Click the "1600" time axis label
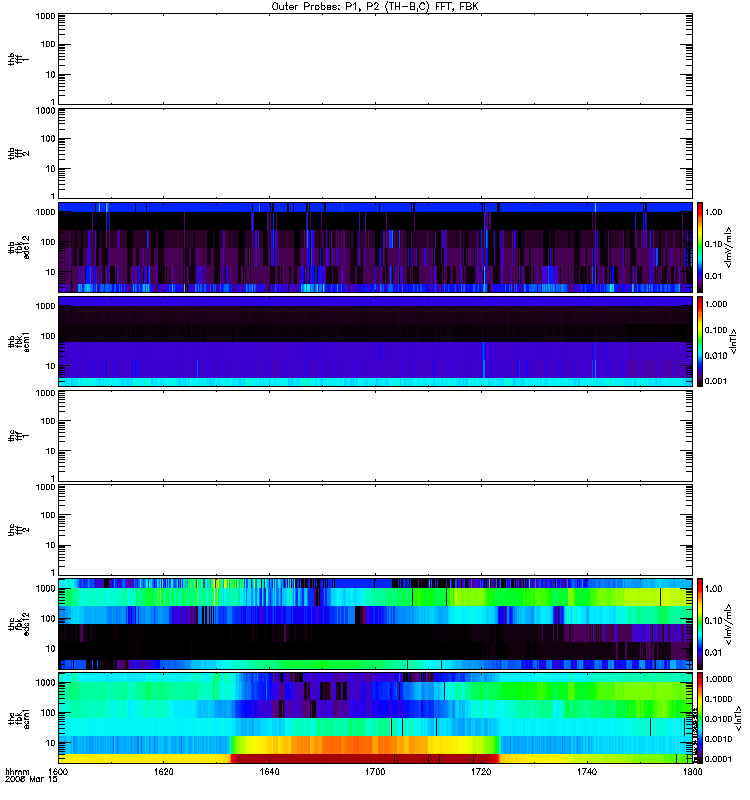Image resolution: width=750 pixels, height=800 pixels. [x=58, y=771]
